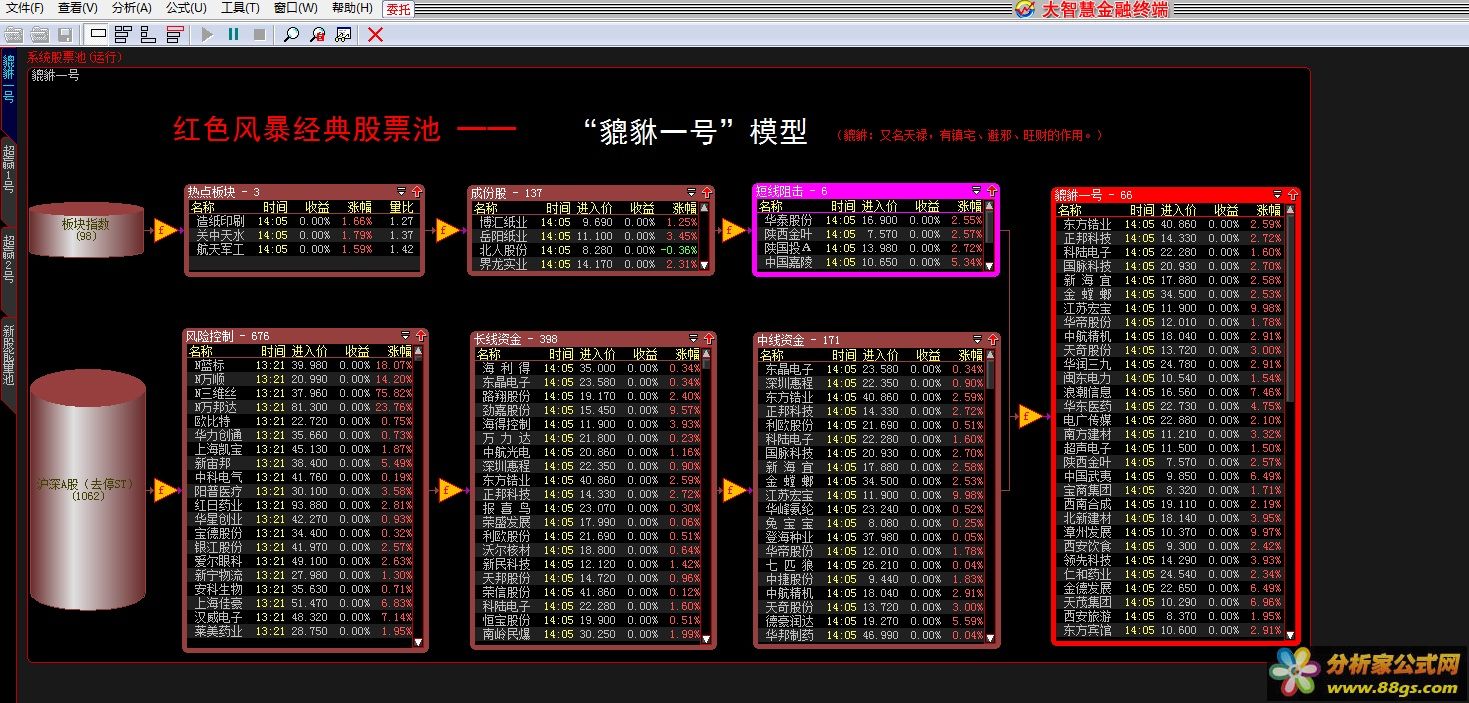
Task: Select the single-box layout toolbar icon
Action: [97, 34]
